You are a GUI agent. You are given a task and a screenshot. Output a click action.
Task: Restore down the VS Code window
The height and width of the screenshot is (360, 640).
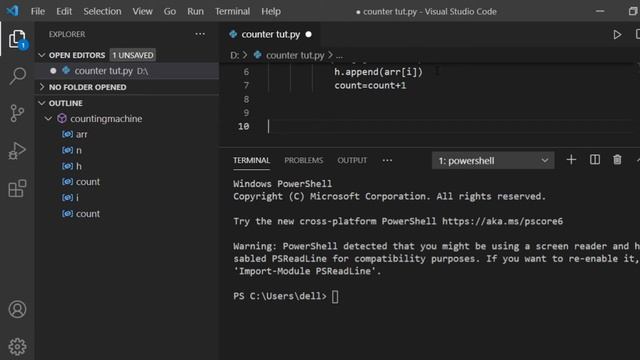coord(633,11)
